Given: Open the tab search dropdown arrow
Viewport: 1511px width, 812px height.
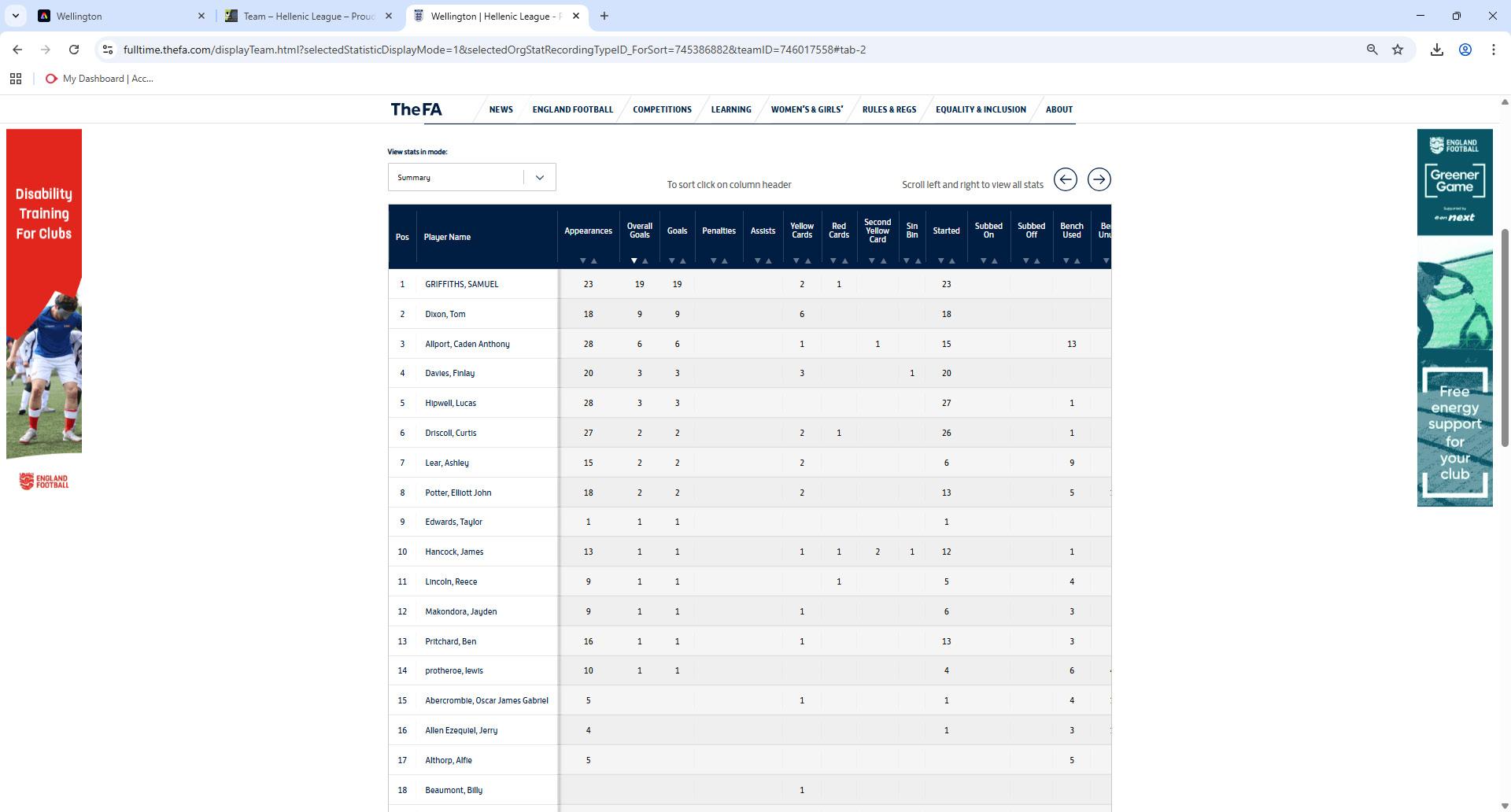Looking at the screenshot, I should (16, 16).
